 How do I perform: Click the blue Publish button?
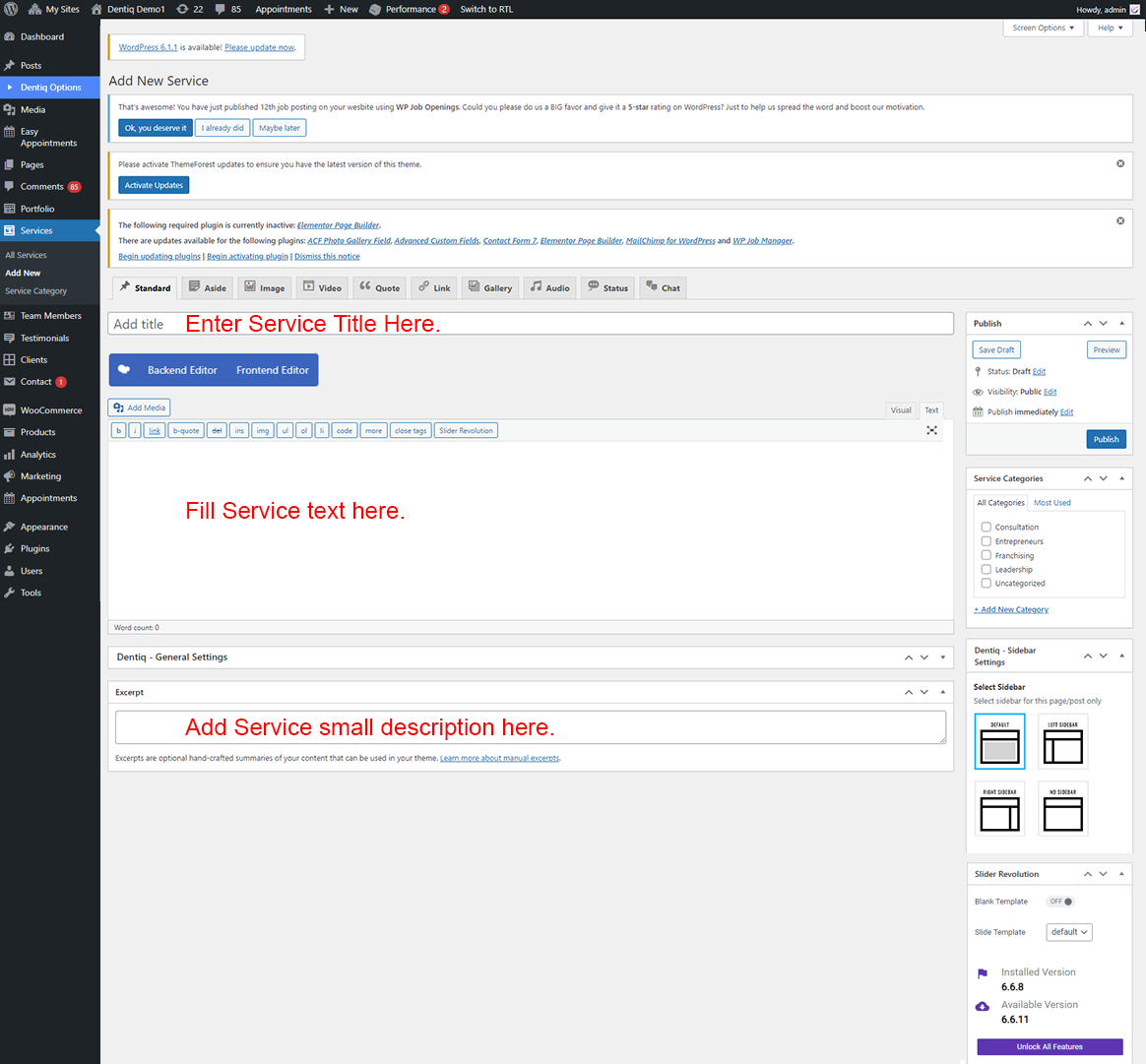click(1106, 439)
